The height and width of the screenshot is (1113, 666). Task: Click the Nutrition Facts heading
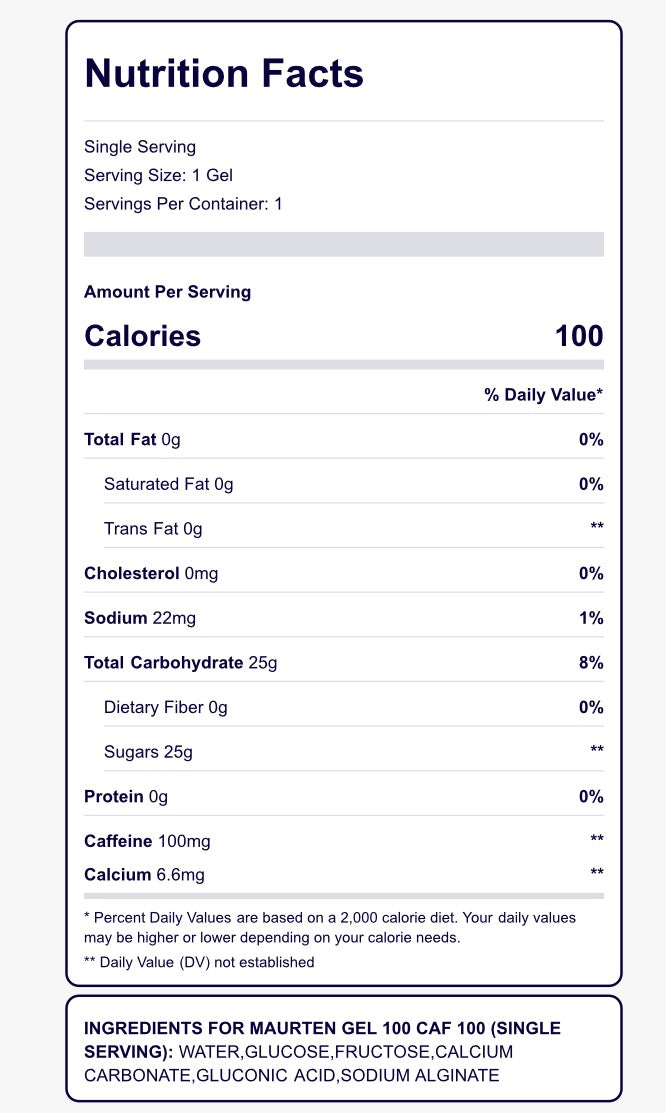(x=224, y=74)
